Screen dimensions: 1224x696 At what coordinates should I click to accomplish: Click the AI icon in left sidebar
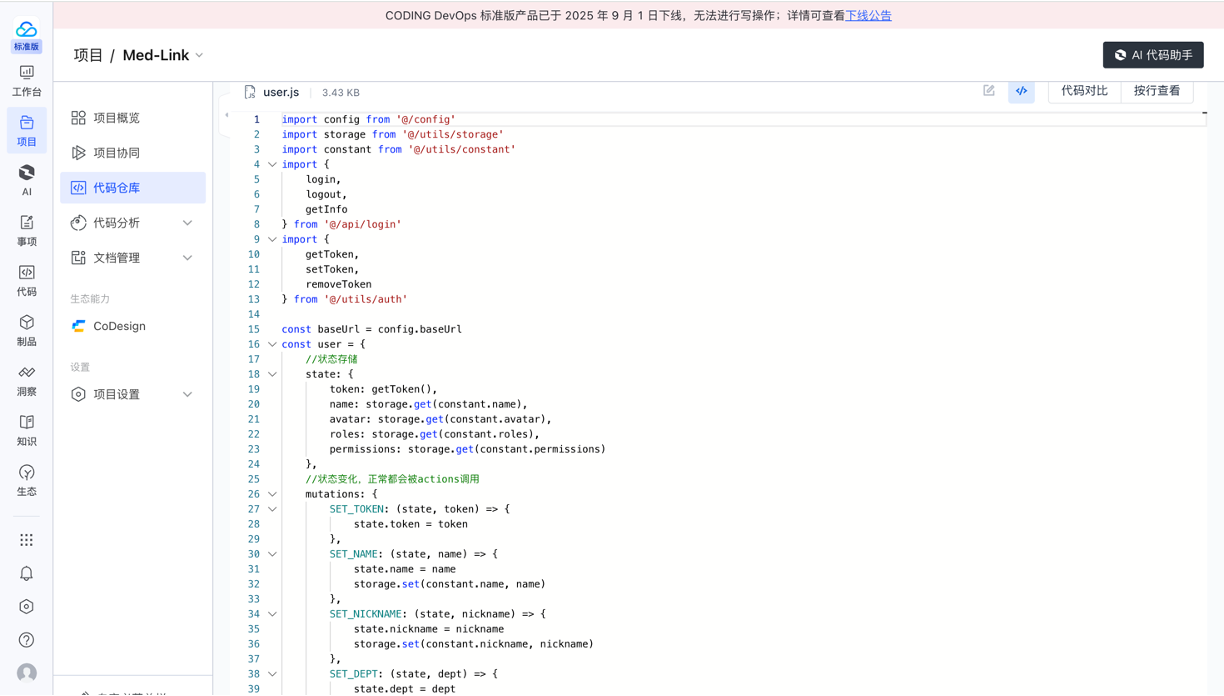[x=27, y=180]
